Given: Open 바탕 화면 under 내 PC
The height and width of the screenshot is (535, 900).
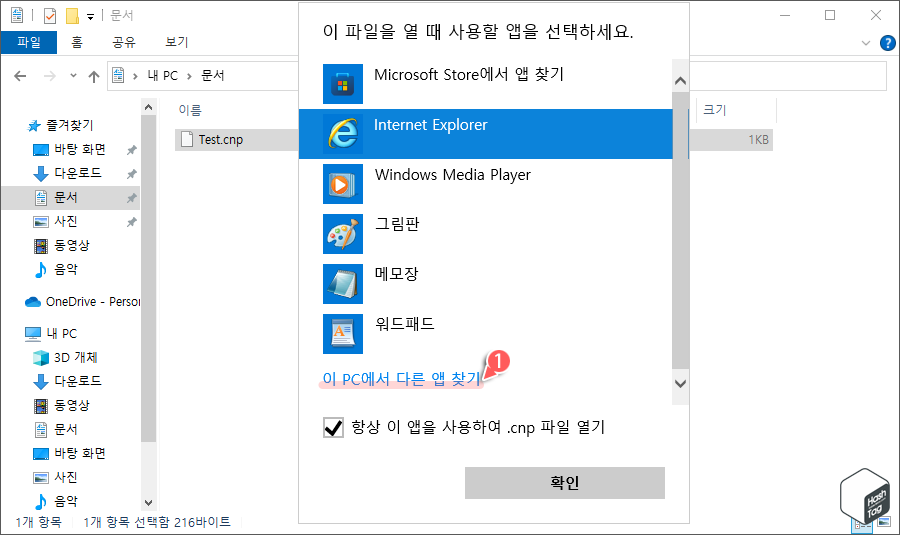Looking at the screenshot, I should click(x=69, y=453).
